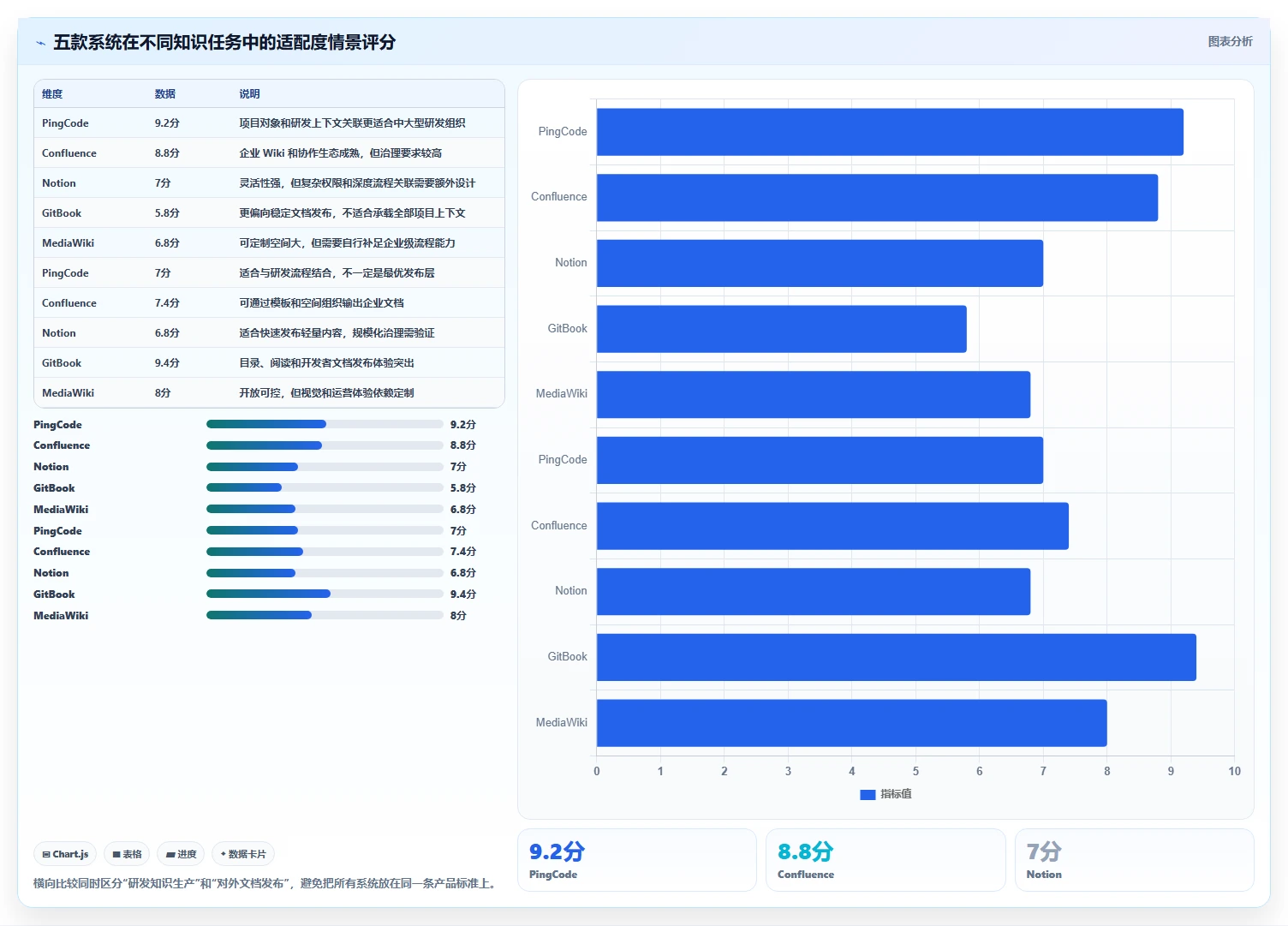The width and height of the screenshot is (1288, 926).
Task: Select the description 可通过模板和空间组织输出企业文档
Action: (321, 303)
